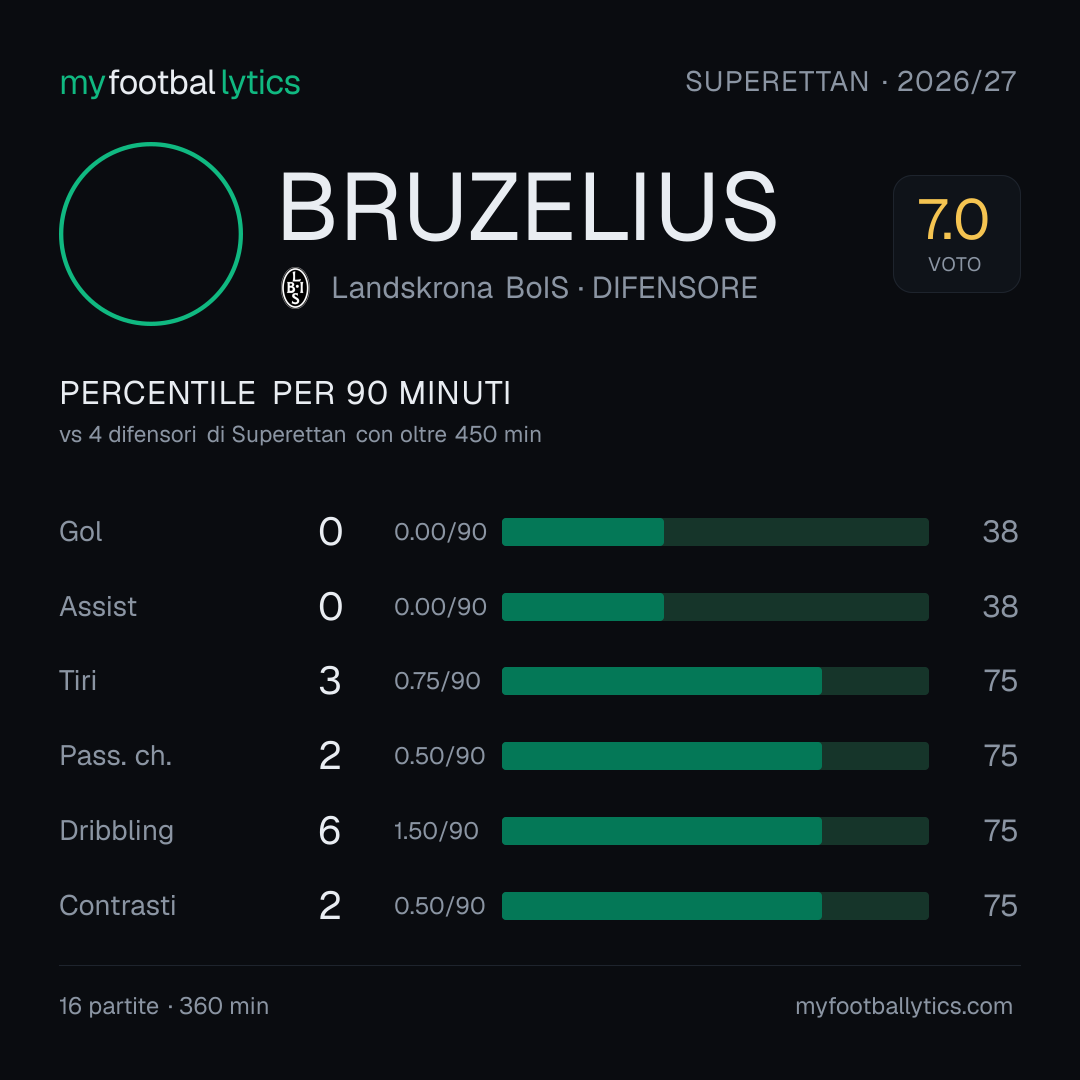Click the Gol percentile number 38

click(x=1000, y=532)
